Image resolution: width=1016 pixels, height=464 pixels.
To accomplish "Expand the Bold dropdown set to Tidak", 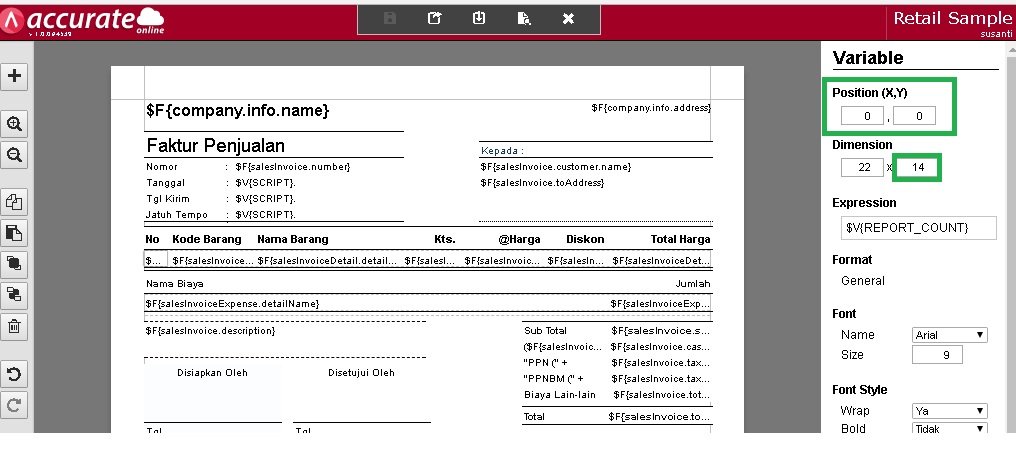I will coord(949,428).
